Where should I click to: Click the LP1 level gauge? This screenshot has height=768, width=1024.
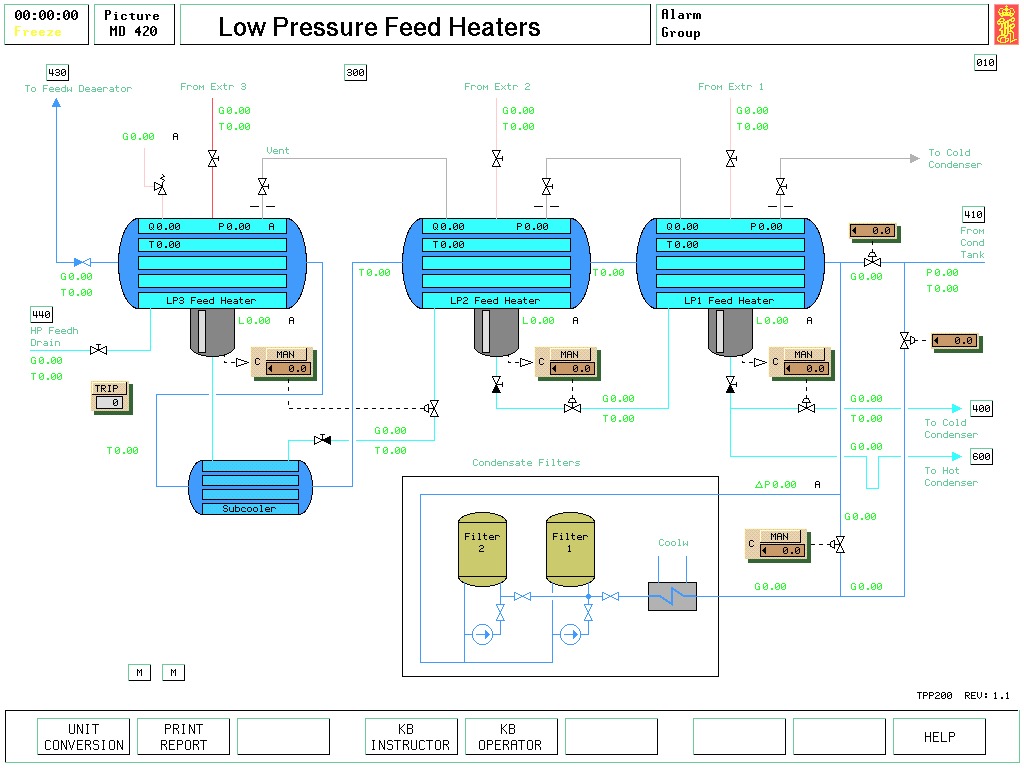[720, 331]
